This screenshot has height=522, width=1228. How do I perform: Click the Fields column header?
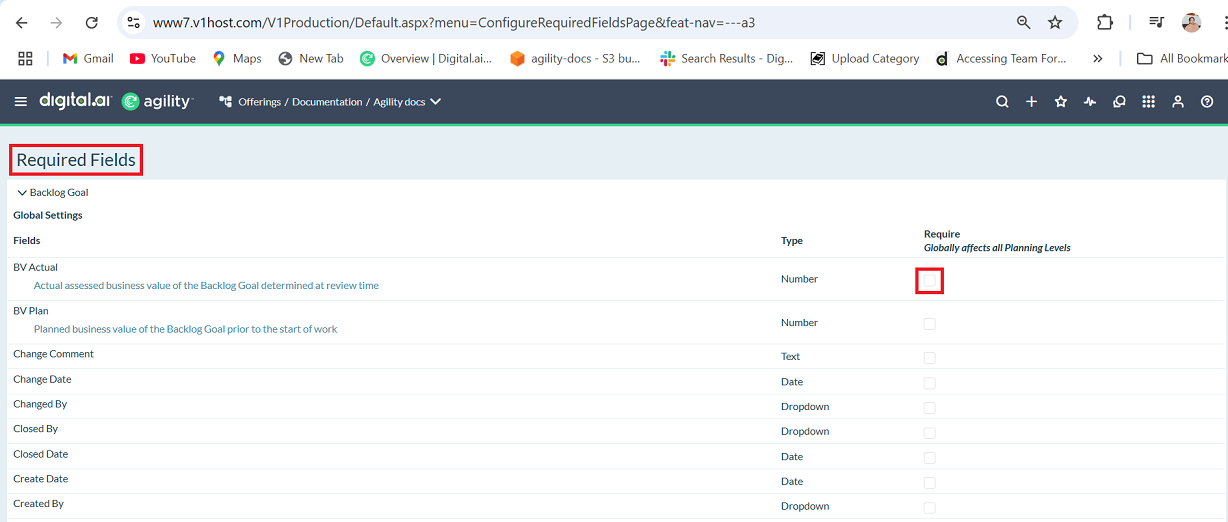click(27, 241)
